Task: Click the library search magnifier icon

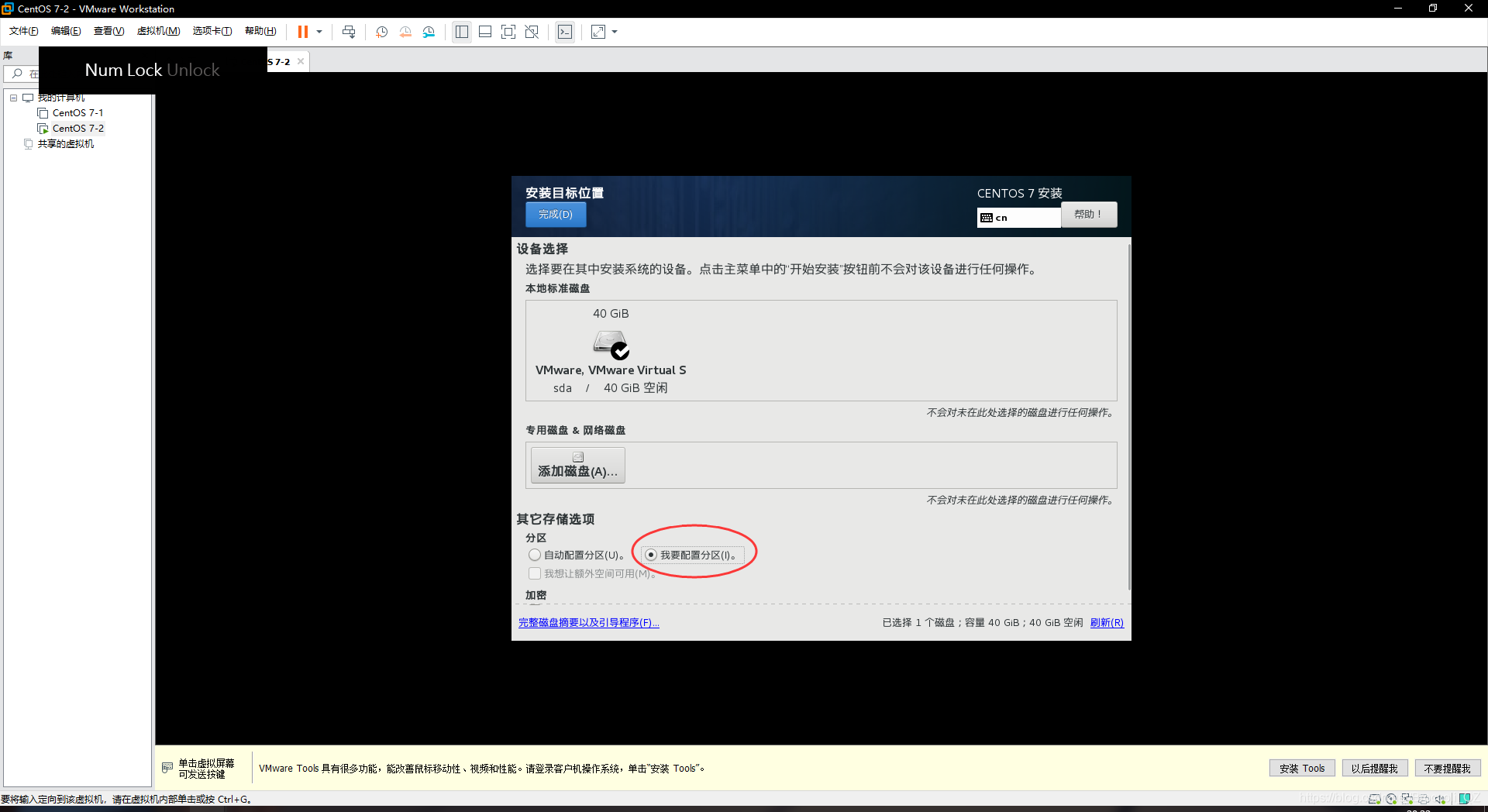Action: [17, 74]
